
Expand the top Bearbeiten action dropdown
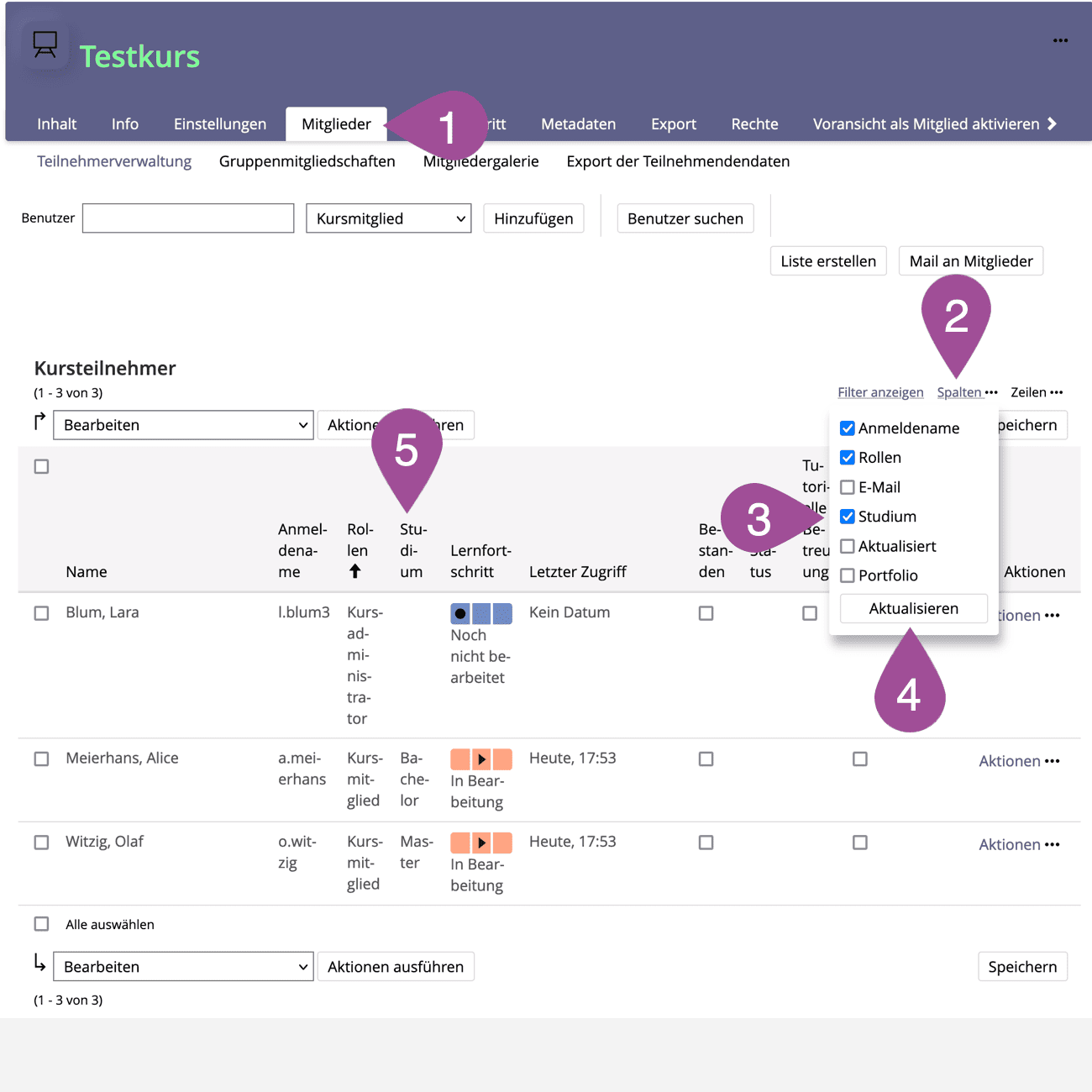[x=183, y=425]
